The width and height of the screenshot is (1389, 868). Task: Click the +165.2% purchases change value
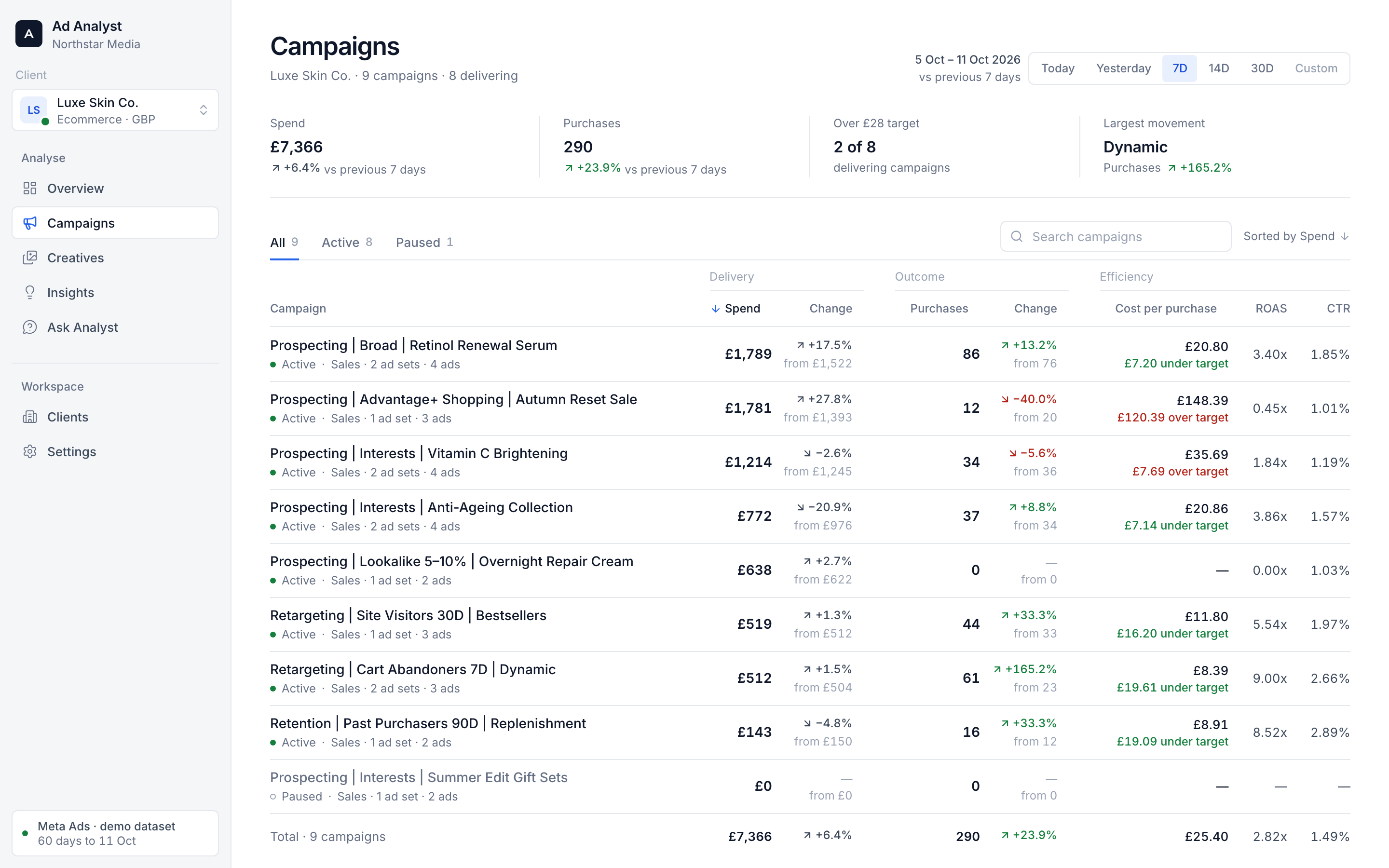click(x=1026, y=669)
